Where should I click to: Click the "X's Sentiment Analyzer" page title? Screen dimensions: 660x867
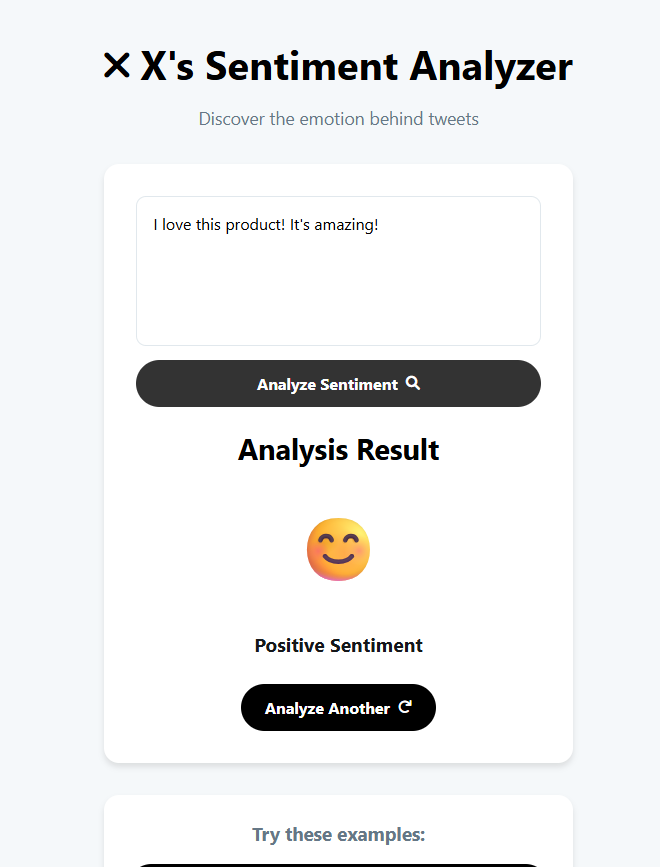click(356, 67)
